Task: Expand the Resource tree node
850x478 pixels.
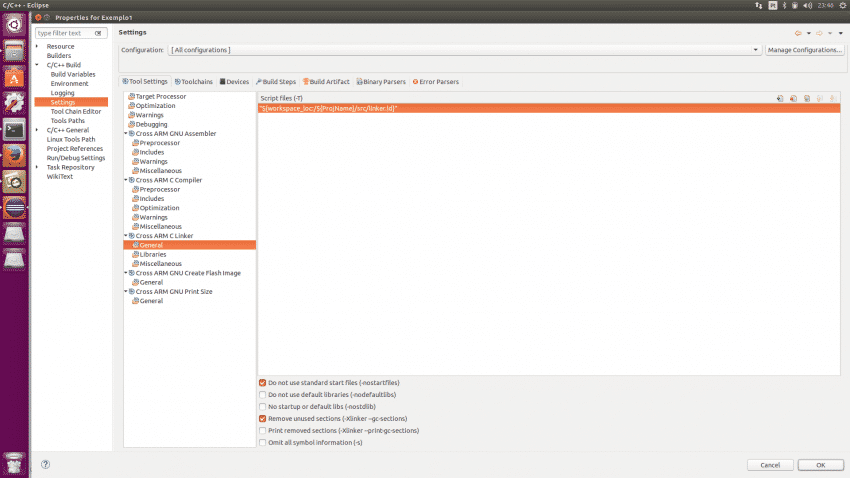Action: [37, 46]
